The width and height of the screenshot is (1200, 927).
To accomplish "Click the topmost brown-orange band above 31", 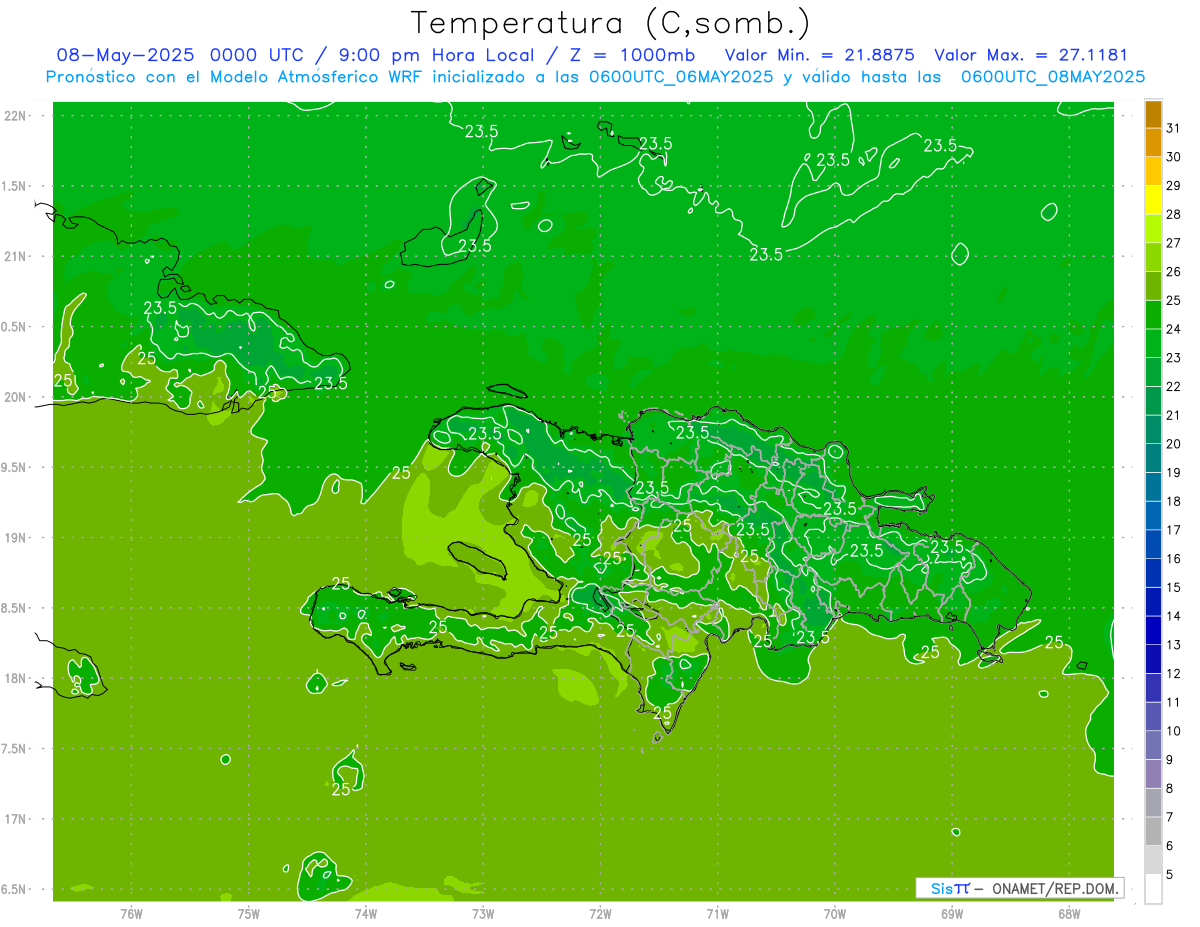I will [1153, 114].
